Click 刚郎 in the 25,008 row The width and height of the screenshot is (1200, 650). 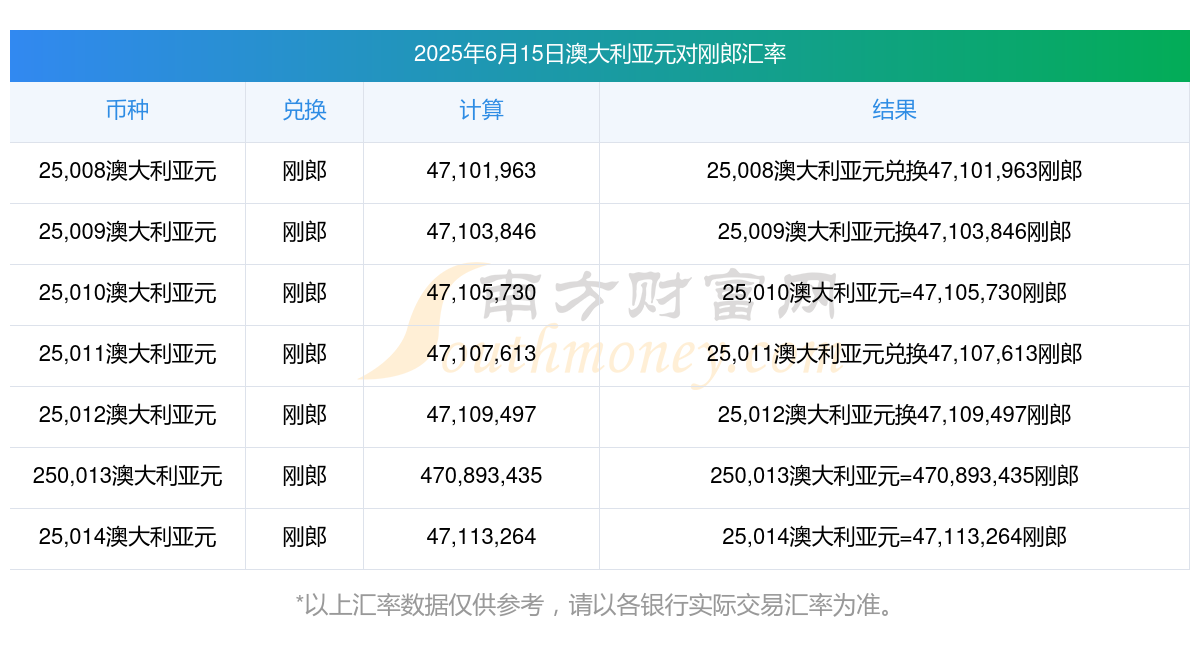click(304, 171)
